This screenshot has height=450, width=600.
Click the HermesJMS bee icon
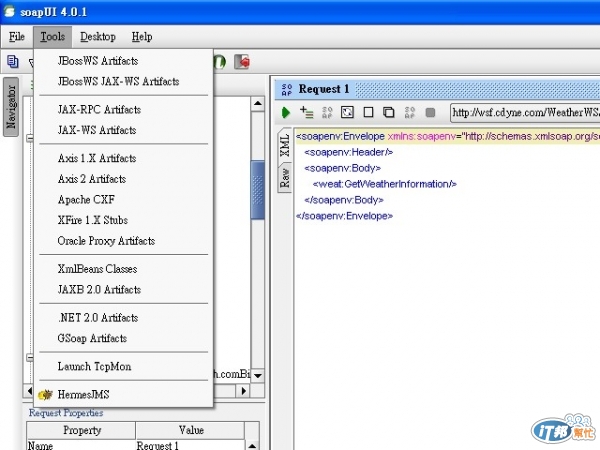tap(45, 395)
